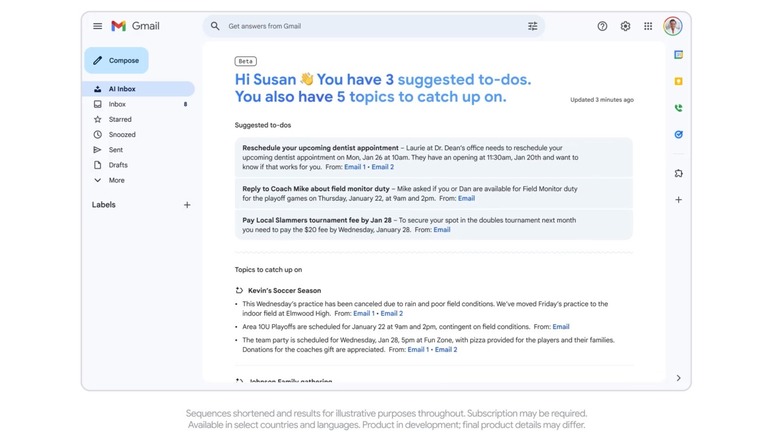Click the 'Topics to catch up on' label
Image resolution: width=780 pixels, height=438 pixels.
[268, 269]
